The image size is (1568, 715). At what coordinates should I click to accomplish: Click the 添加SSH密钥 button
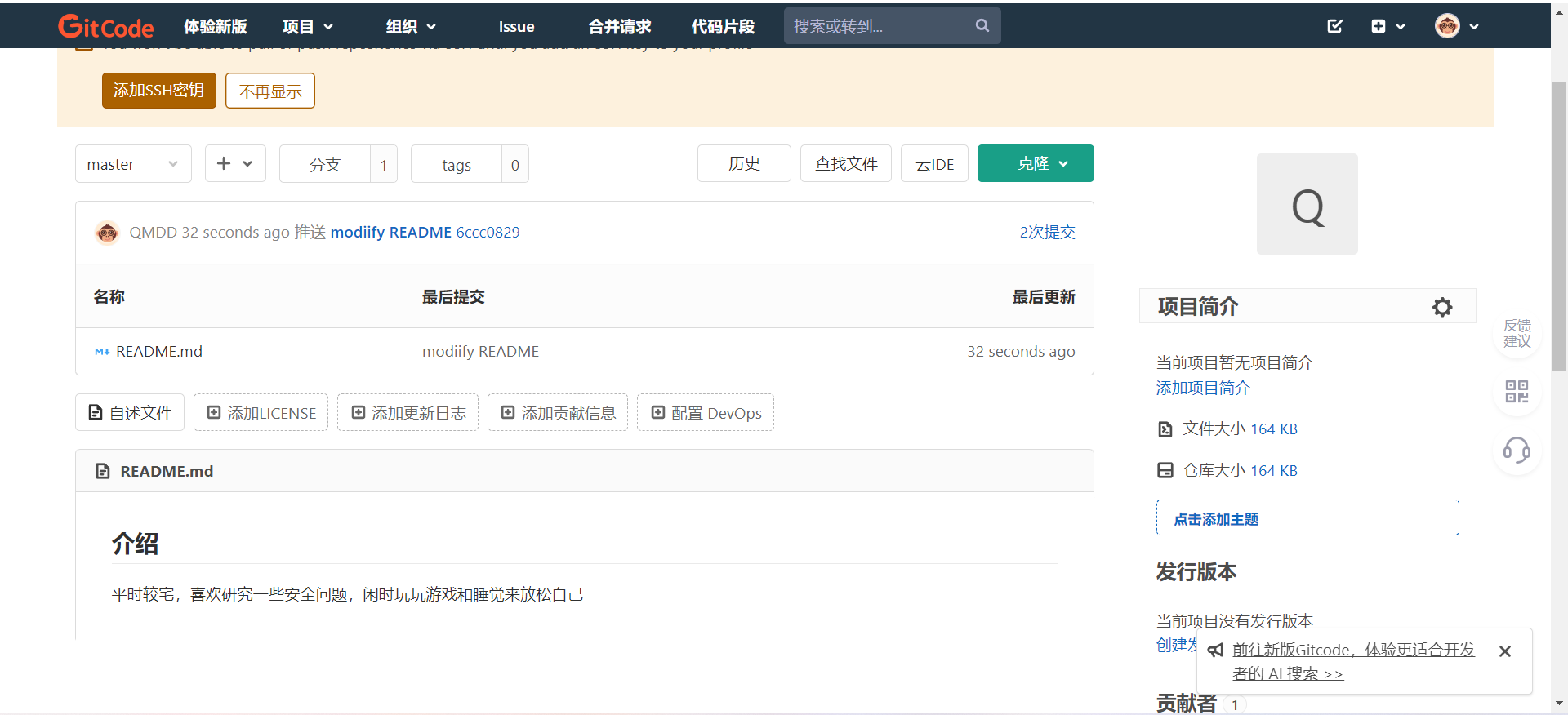click(159, 91)
